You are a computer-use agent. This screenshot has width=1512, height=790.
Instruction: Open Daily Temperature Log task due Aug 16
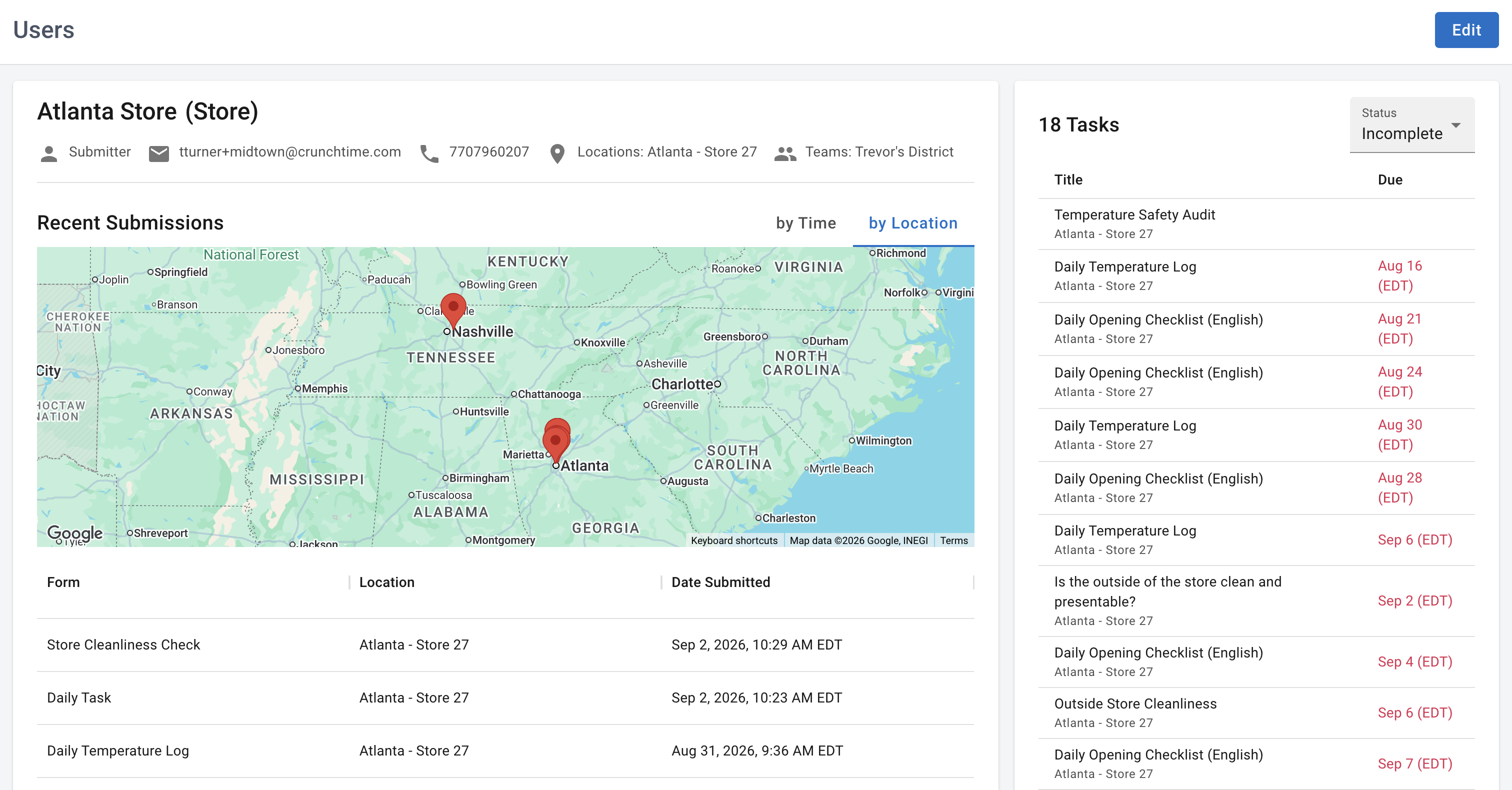pos(1255,276)
